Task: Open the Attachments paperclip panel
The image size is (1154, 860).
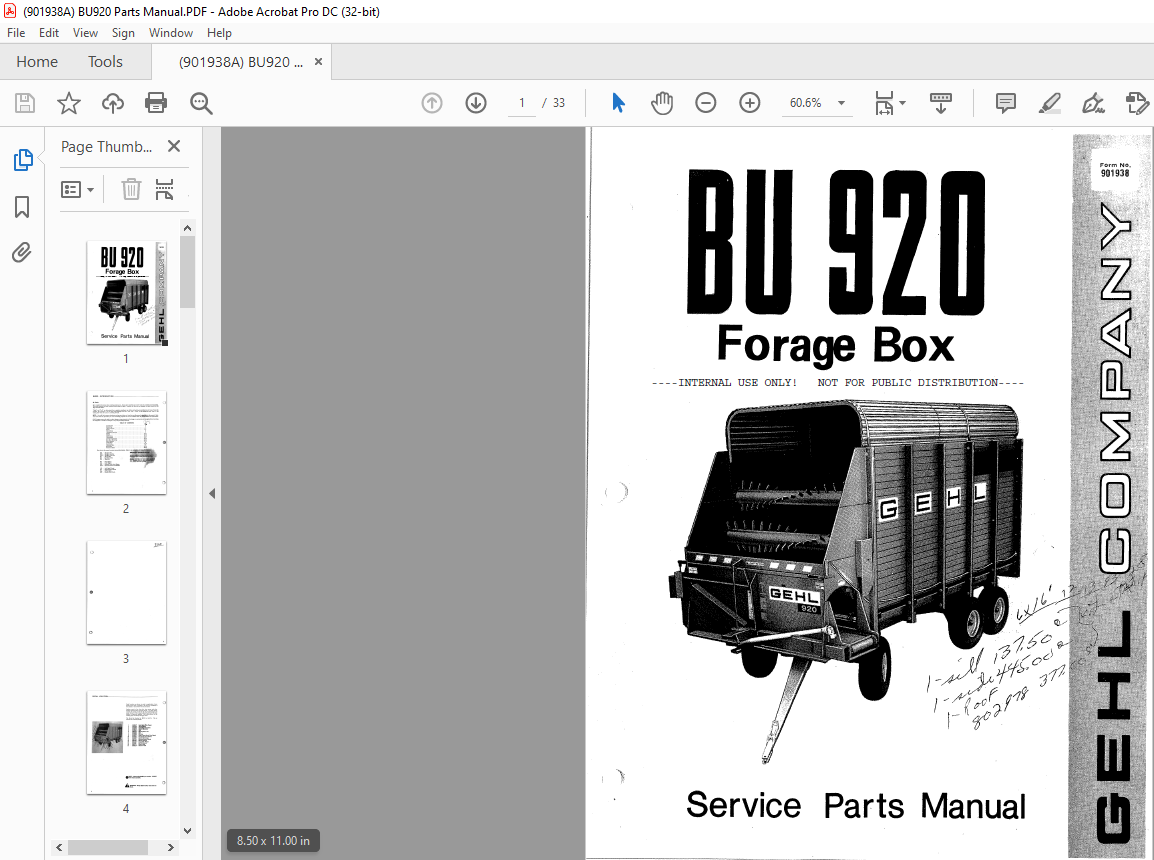Action: pyautogui.click(x=22, y=253)
